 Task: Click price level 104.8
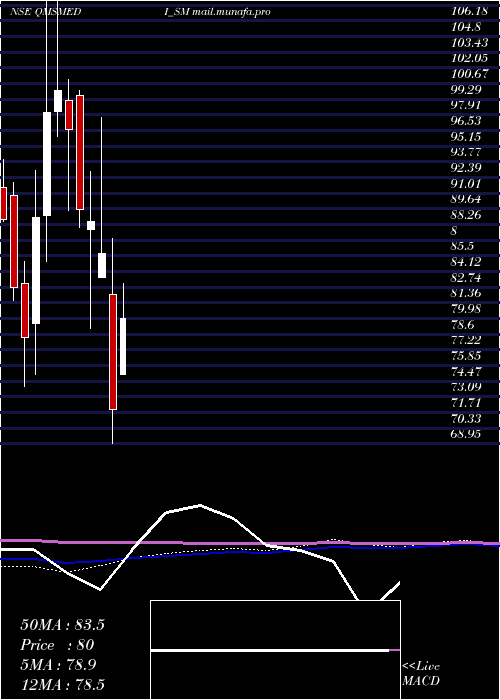(466, 27)
